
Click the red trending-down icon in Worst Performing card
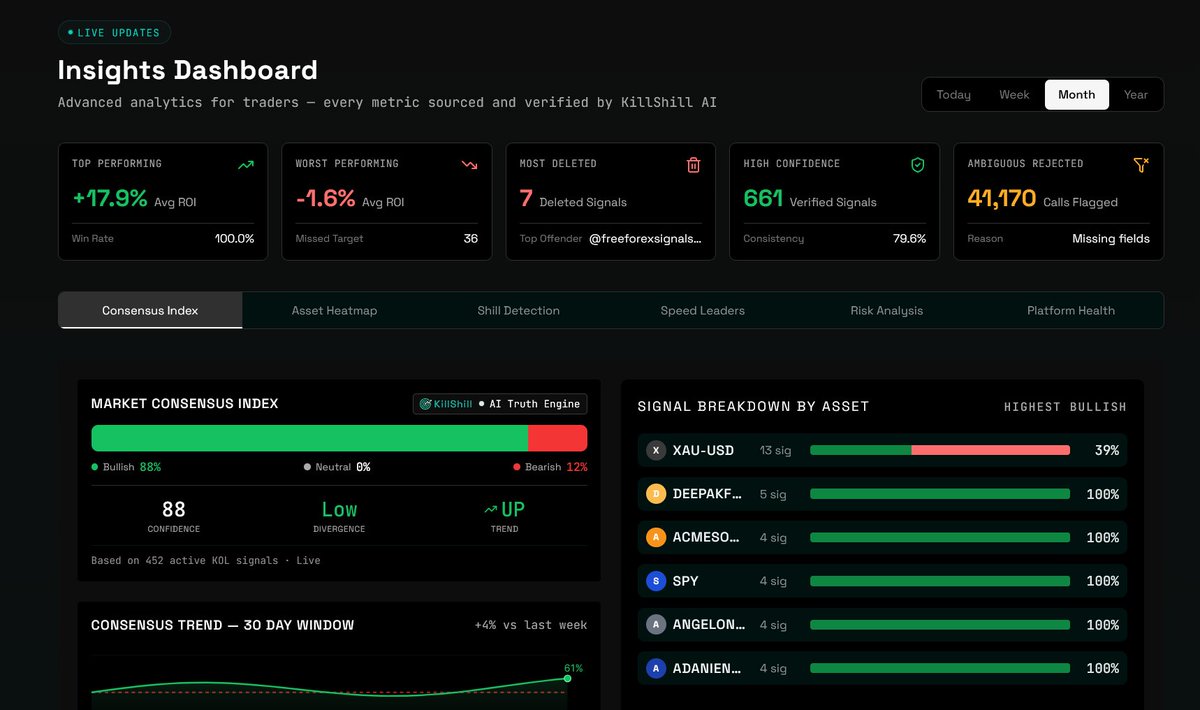[470, 165]
